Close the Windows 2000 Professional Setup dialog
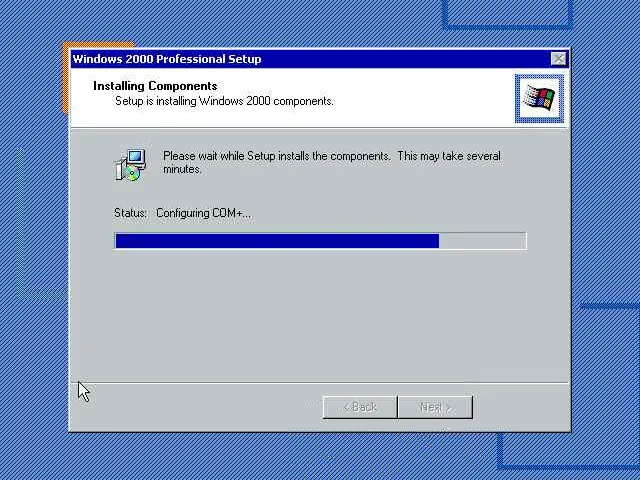The height and width of the screenshot is (480, 640). tap(558, 59)
